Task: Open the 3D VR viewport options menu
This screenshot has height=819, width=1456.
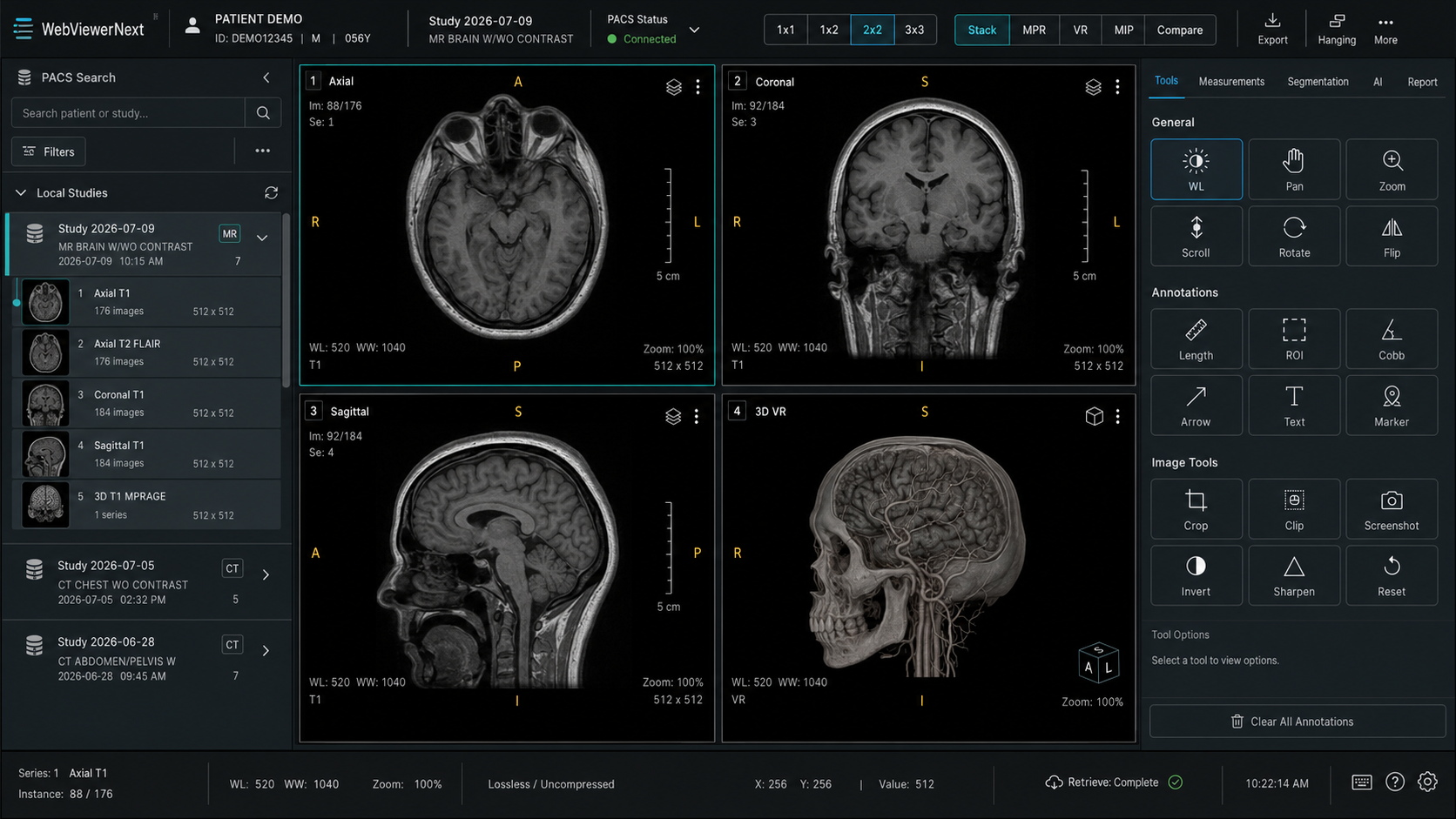Action: pyautogui.click(x=1117, y=417)
